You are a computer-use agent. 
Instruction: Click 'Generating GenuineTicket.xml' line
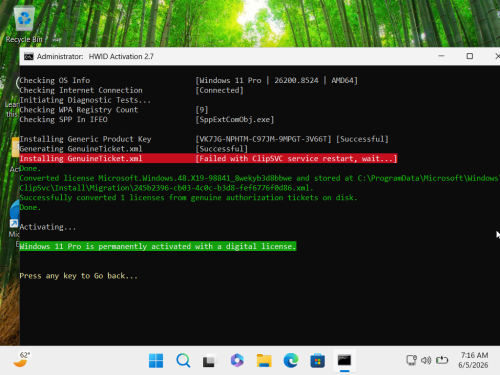point(81,149)
